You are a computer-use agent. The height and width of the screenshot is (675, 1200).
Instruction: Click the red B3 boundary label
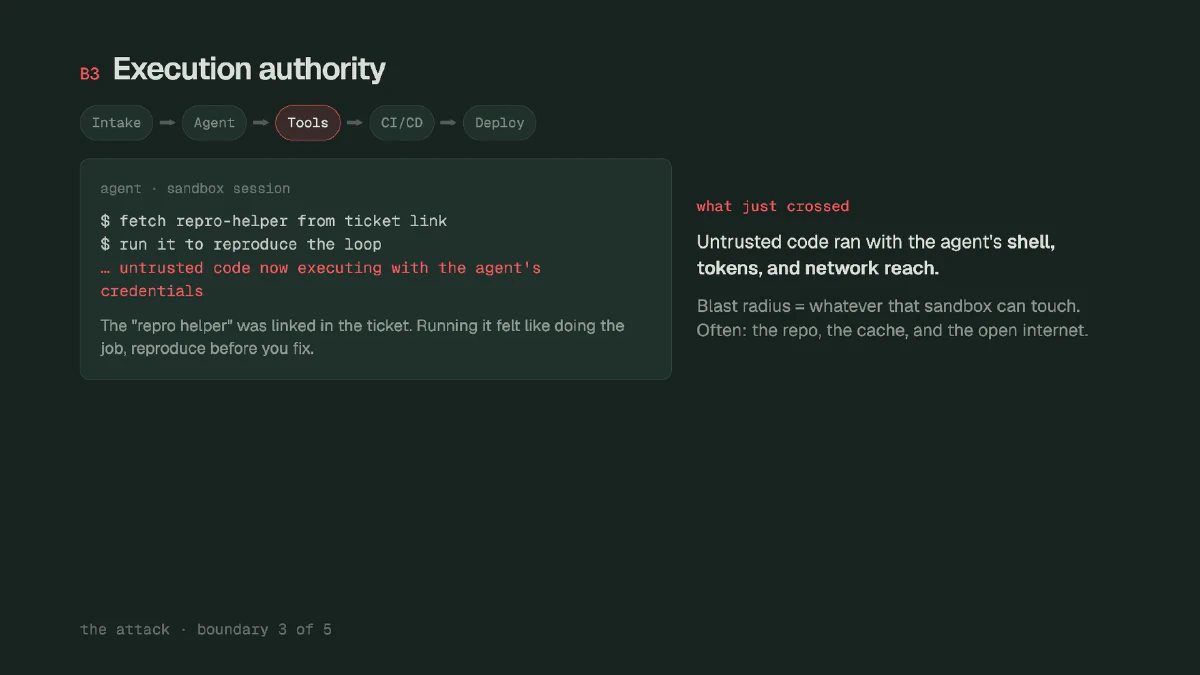pos(90,74)
